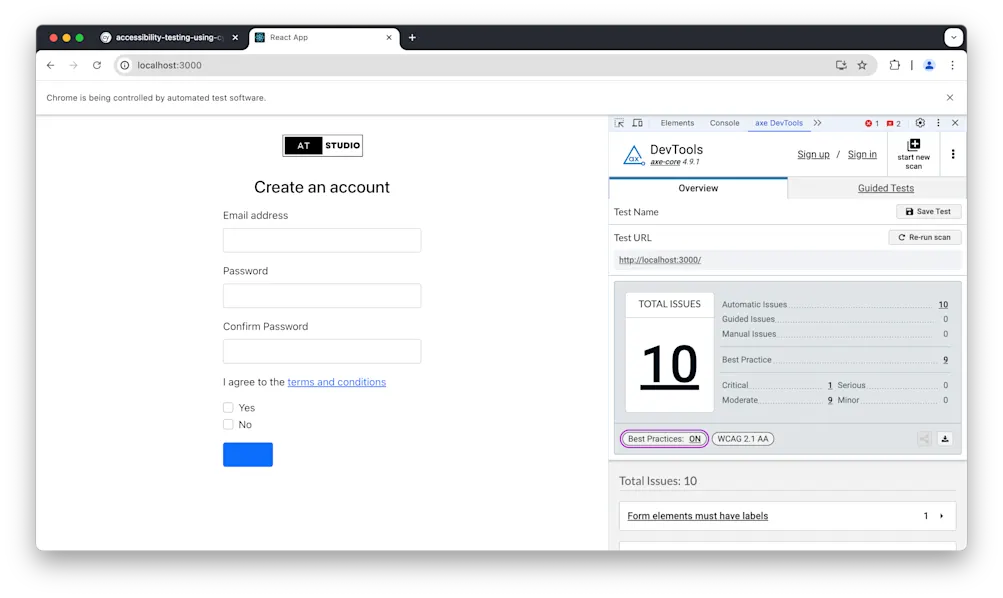Select the axe DevTools panel tab
1003x598 pixels.
[778, 123]
